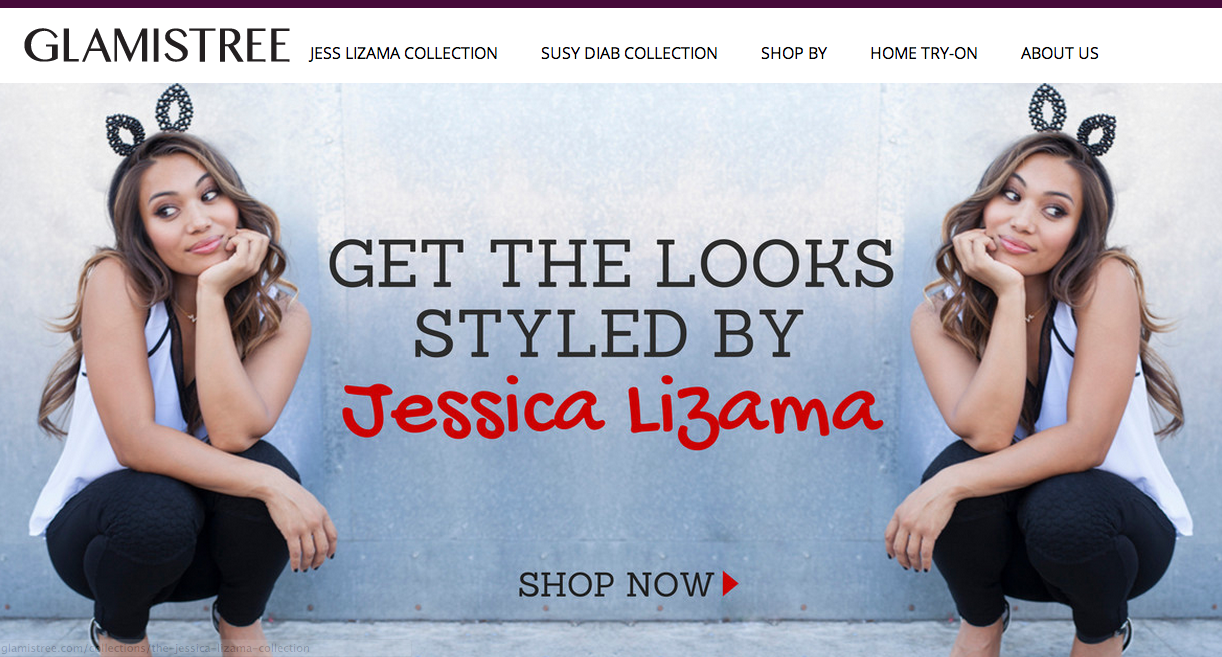This screenshot has height=657, width=1222.
Task: Go to the Home Try-On page
Action: tap(924, 53)
